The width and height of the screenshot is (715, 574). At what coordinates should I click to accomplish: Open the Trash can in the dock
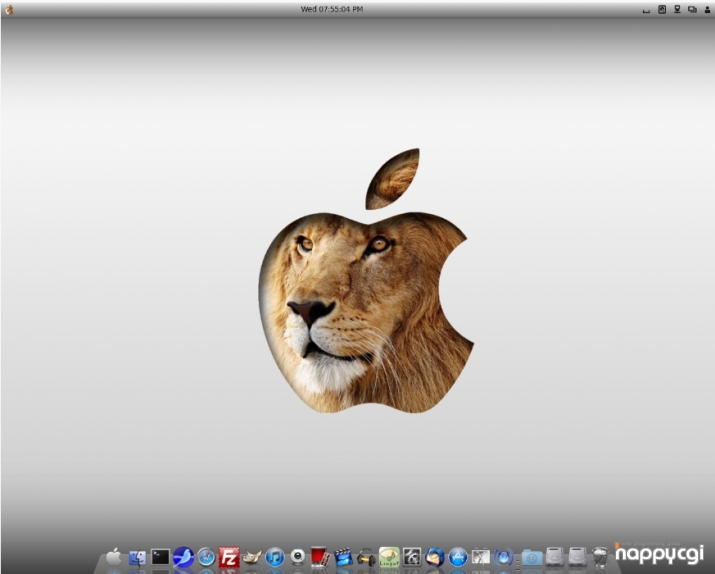tap(600, 557)
